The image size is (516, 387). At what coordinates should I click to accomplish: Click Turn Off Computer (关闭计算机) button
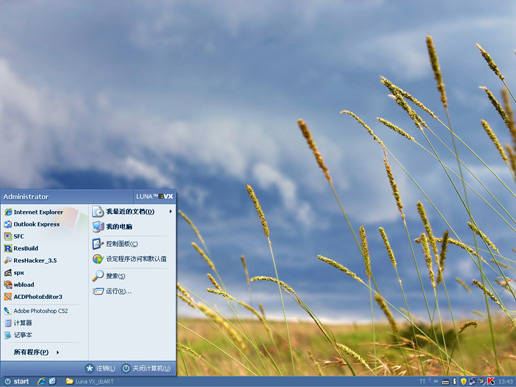pos(146,368)
